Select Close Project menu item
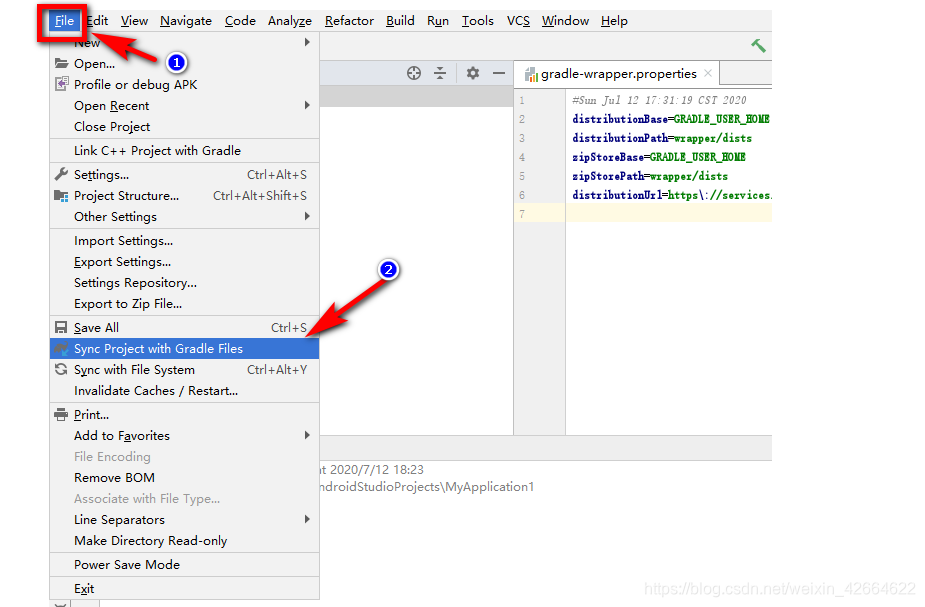This screenshot has height=607, width=925. click(185, 127)
